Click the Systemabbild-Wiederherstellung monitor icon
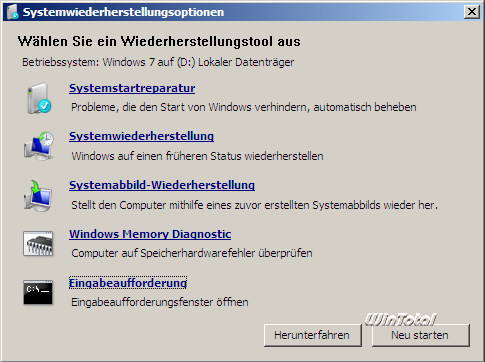485x362 pixels. click(x=38, y=195)
